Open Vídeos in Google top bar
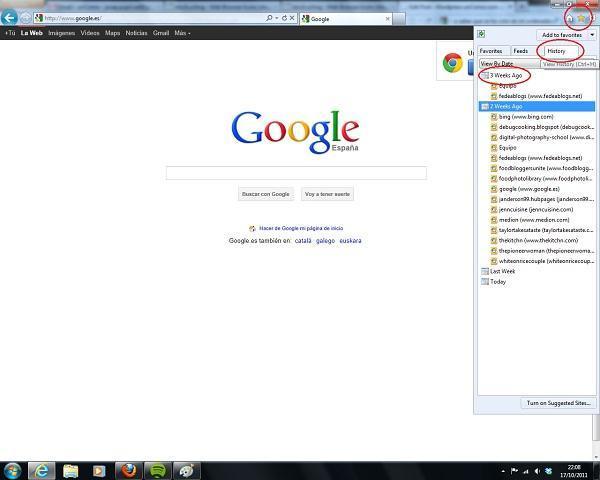 click(x=90, y=33)
